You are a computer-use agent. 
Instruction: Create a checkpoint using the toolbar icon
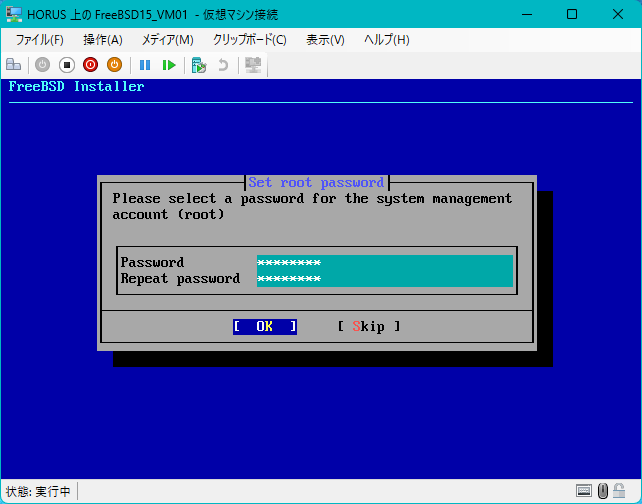click(199, 65)
